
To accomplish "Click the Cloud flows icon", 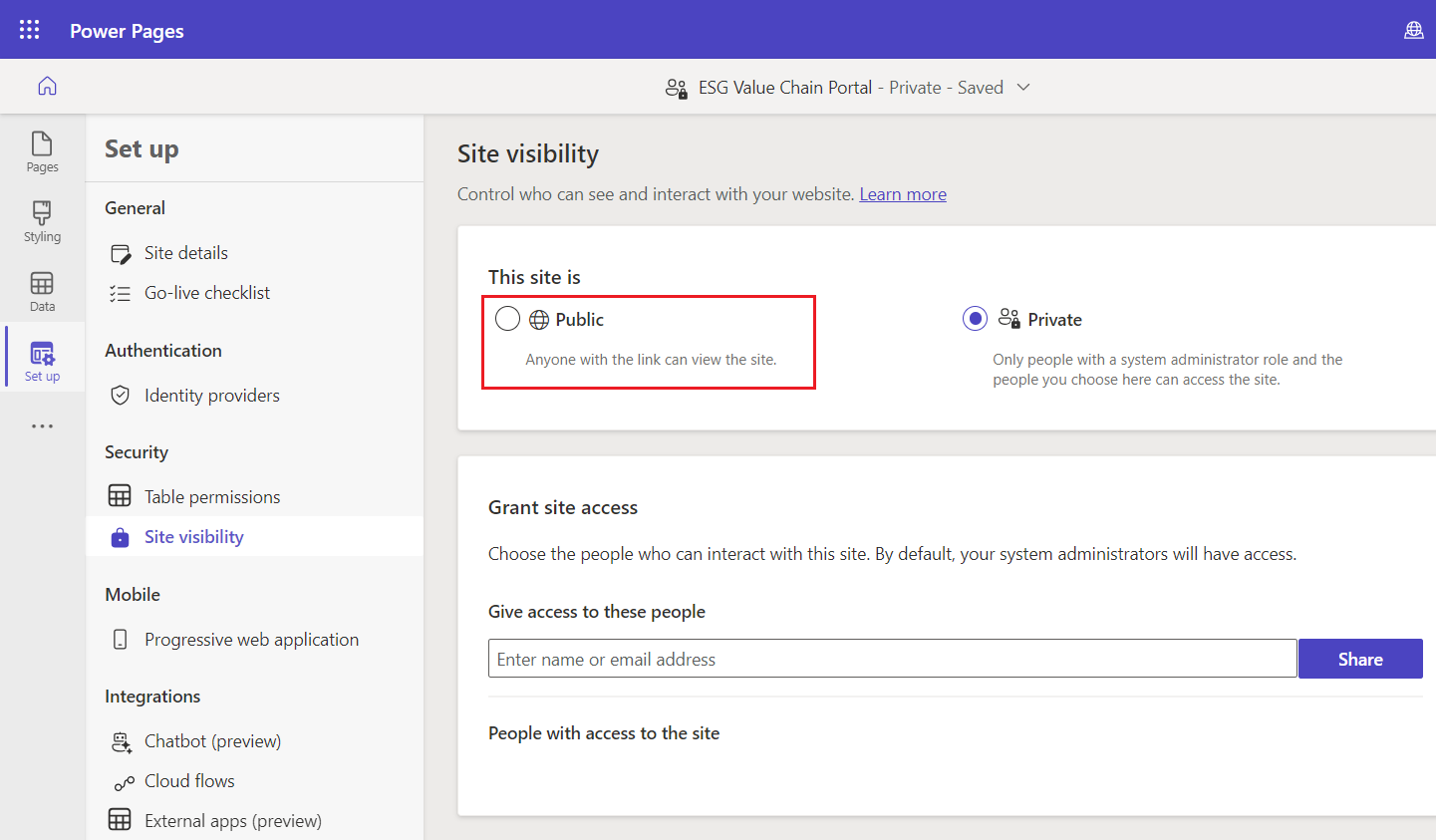I will (x=124, y=782).
